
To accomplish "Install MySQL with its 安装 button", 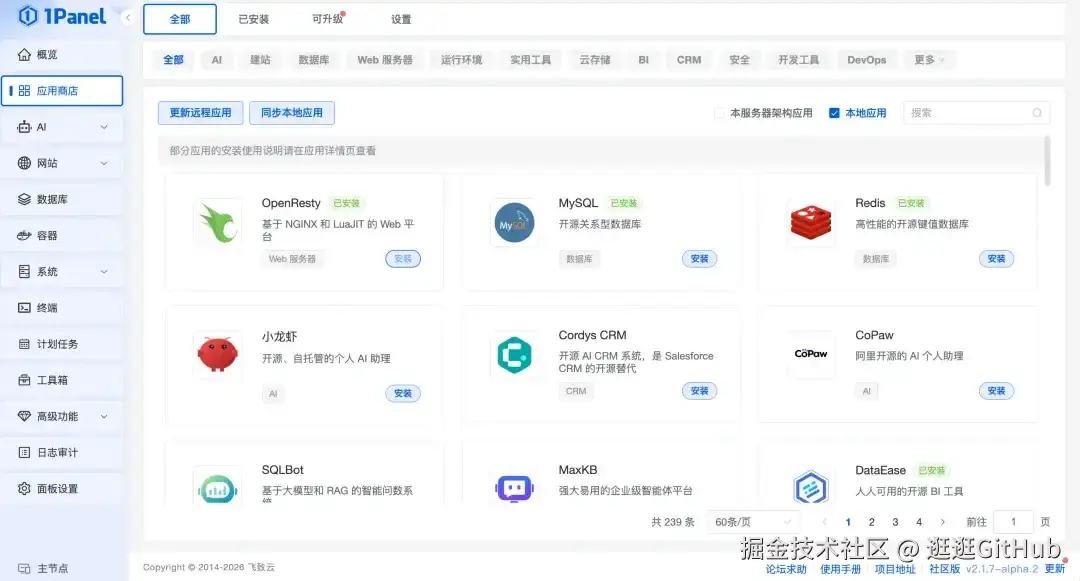I will click(x=700, y=259).
